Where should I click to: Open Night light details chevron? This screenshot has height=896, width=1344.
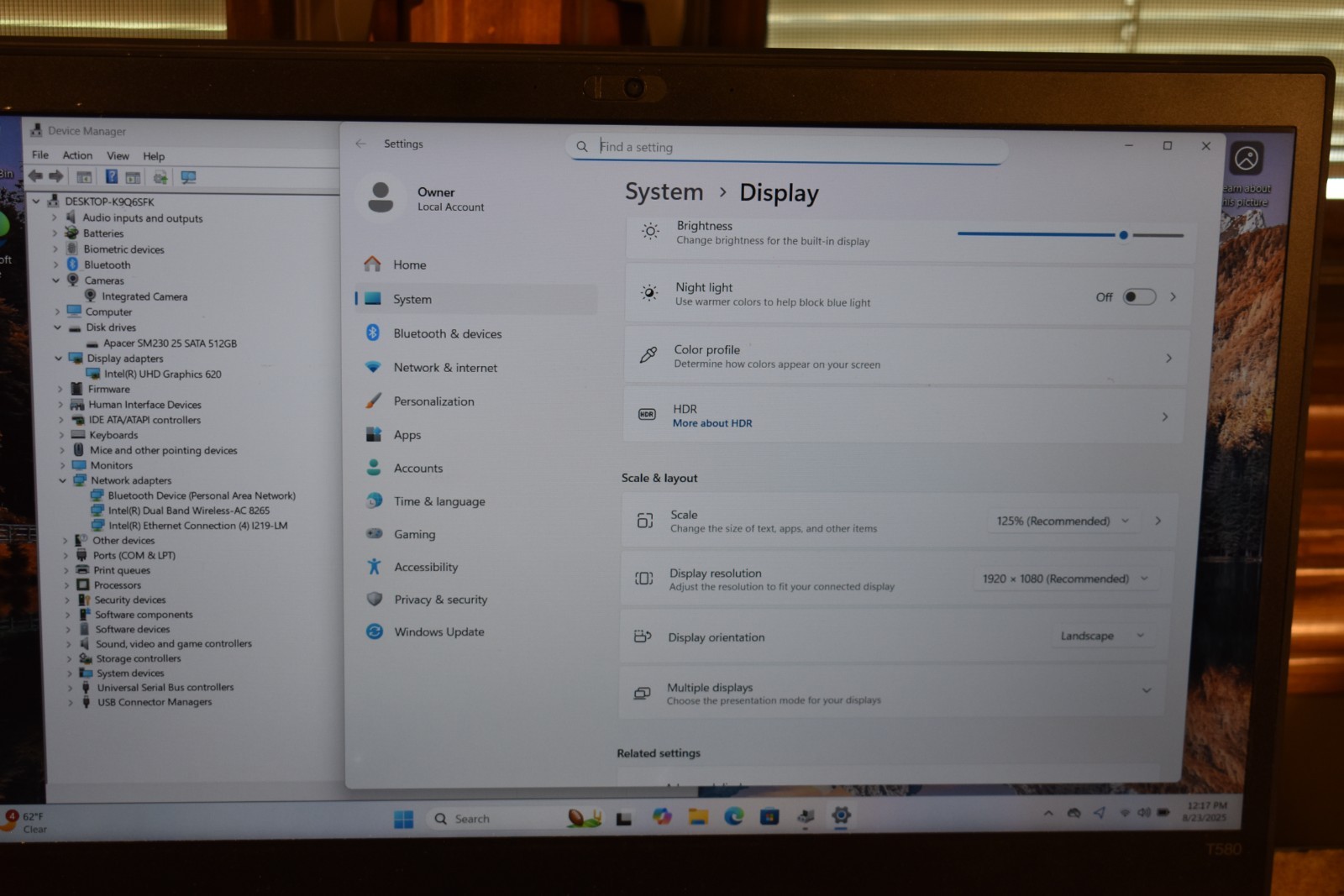[1173, 296]
